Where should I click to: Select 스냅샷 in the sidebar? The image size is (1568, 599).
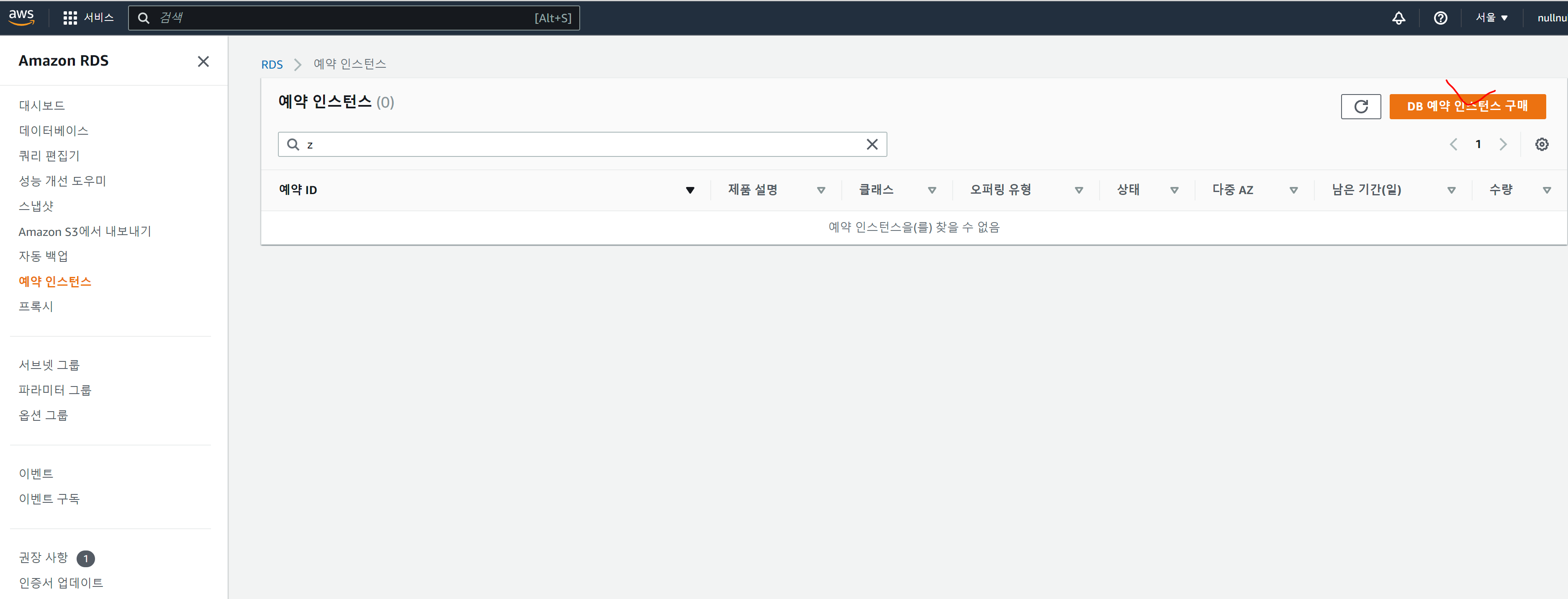click(36, 205)
